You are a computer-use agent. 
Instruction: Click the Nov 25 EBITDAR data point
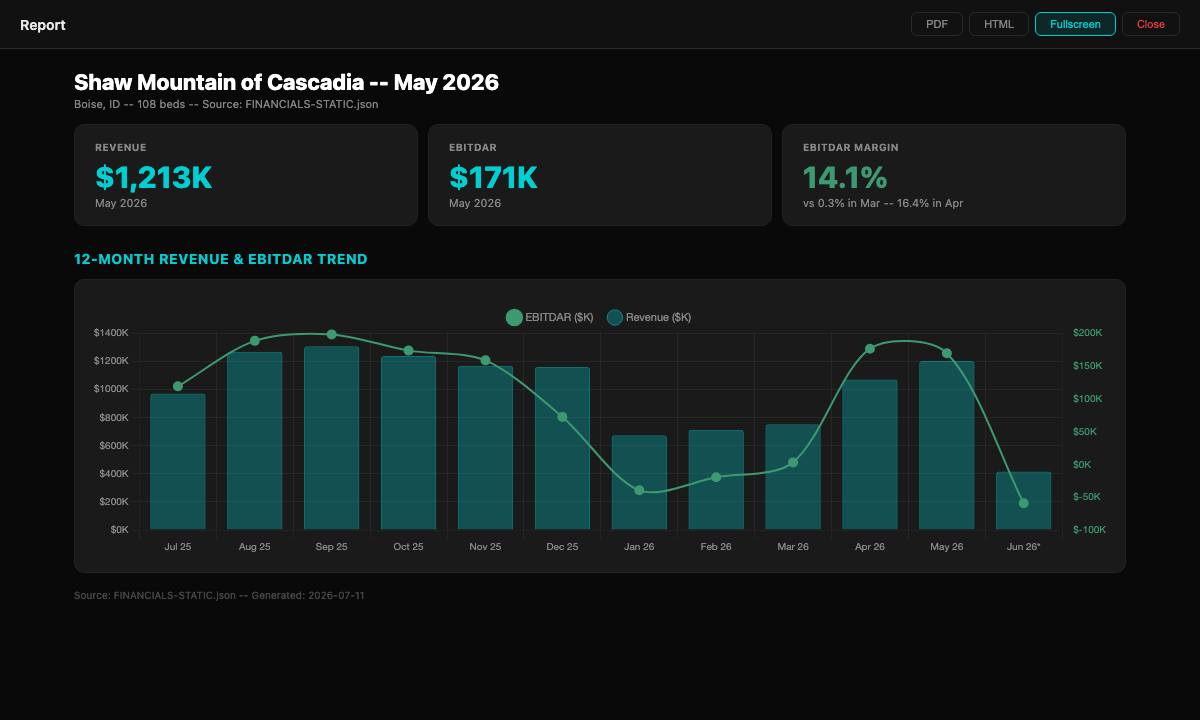point(485,360)
